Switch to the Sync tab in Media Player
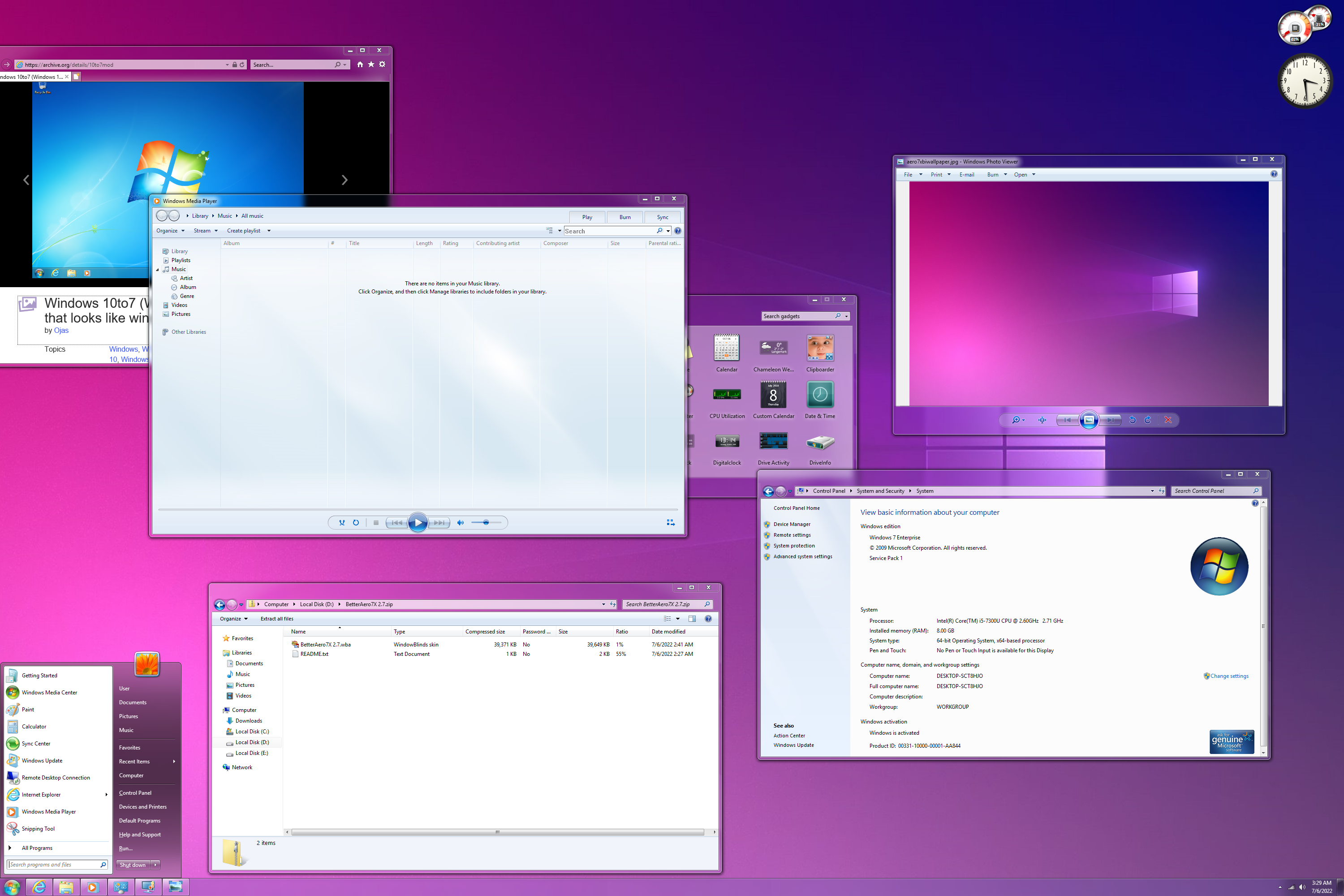 662,217
